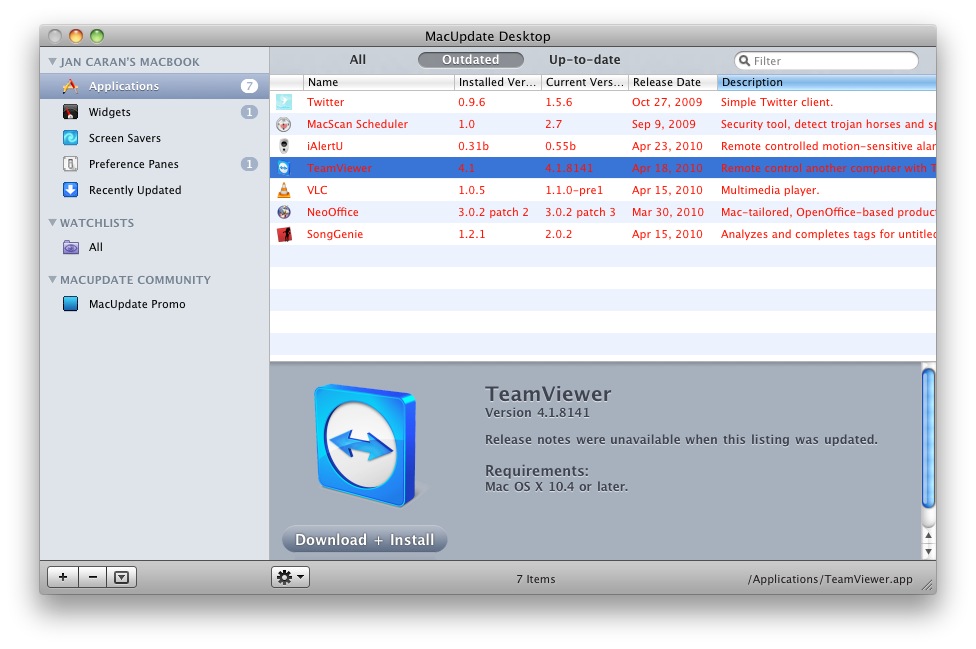Image resolution: width=976 pixels, height=649 pixels.
Task: Switch to the Up-to-date tab
Action: coord(584,60)
